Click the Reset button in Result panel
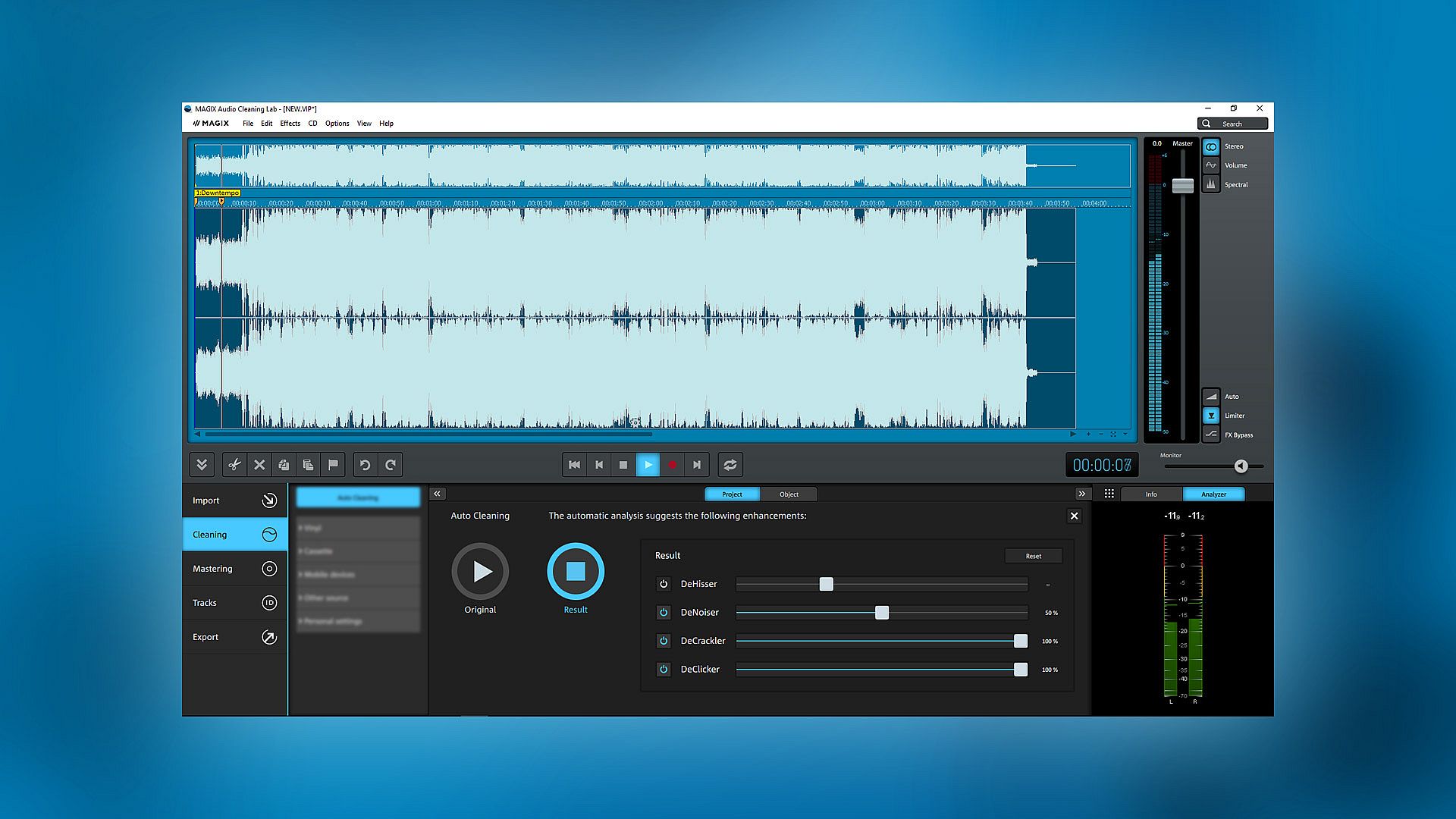The width and height of the screenshot is (1456, 819). click(1033, 556)
